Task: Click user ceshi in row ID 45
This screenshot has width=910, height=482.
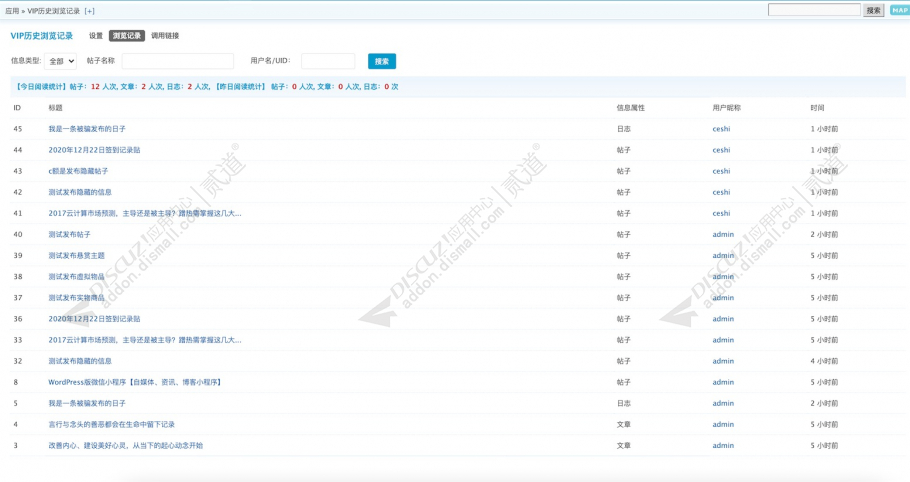Action: coord(721,129)
